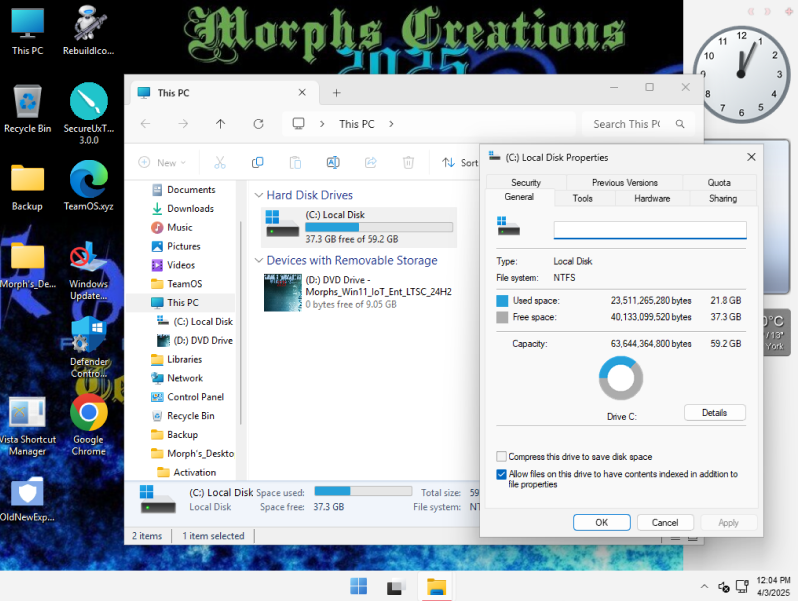Click the search magnifier in Search This PC

pos(680,124)
